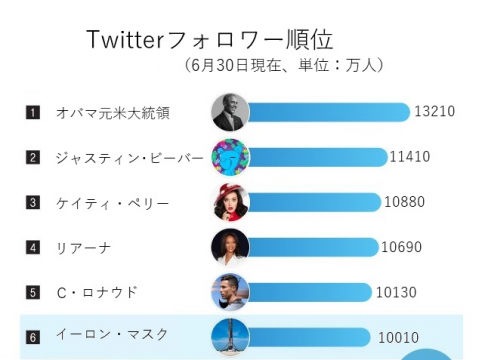
Task: Click C. Ronaldo's profile photo
Action: [230, 292]
